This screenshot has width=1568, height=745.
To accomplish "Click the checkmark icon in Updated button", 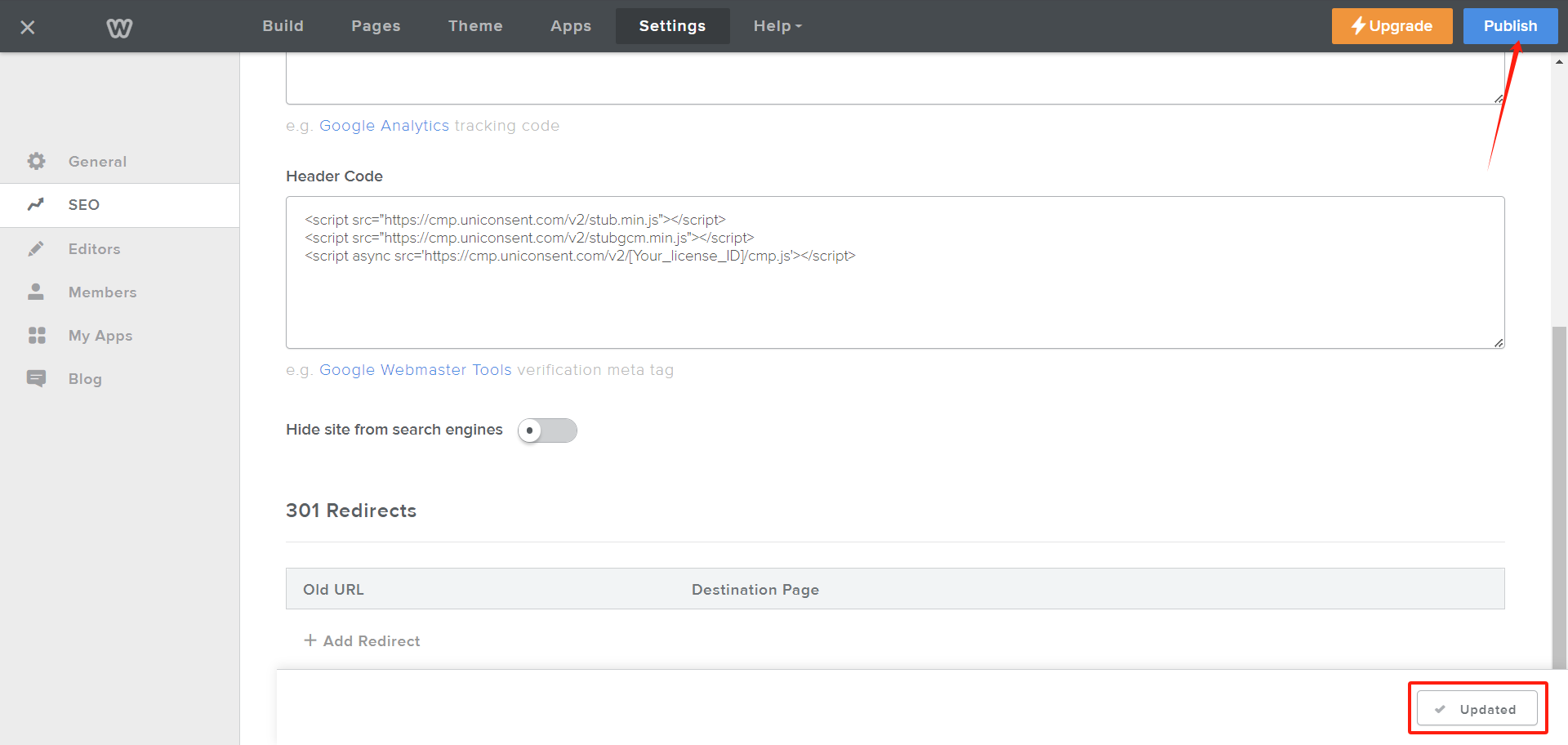I will 1441,709.
